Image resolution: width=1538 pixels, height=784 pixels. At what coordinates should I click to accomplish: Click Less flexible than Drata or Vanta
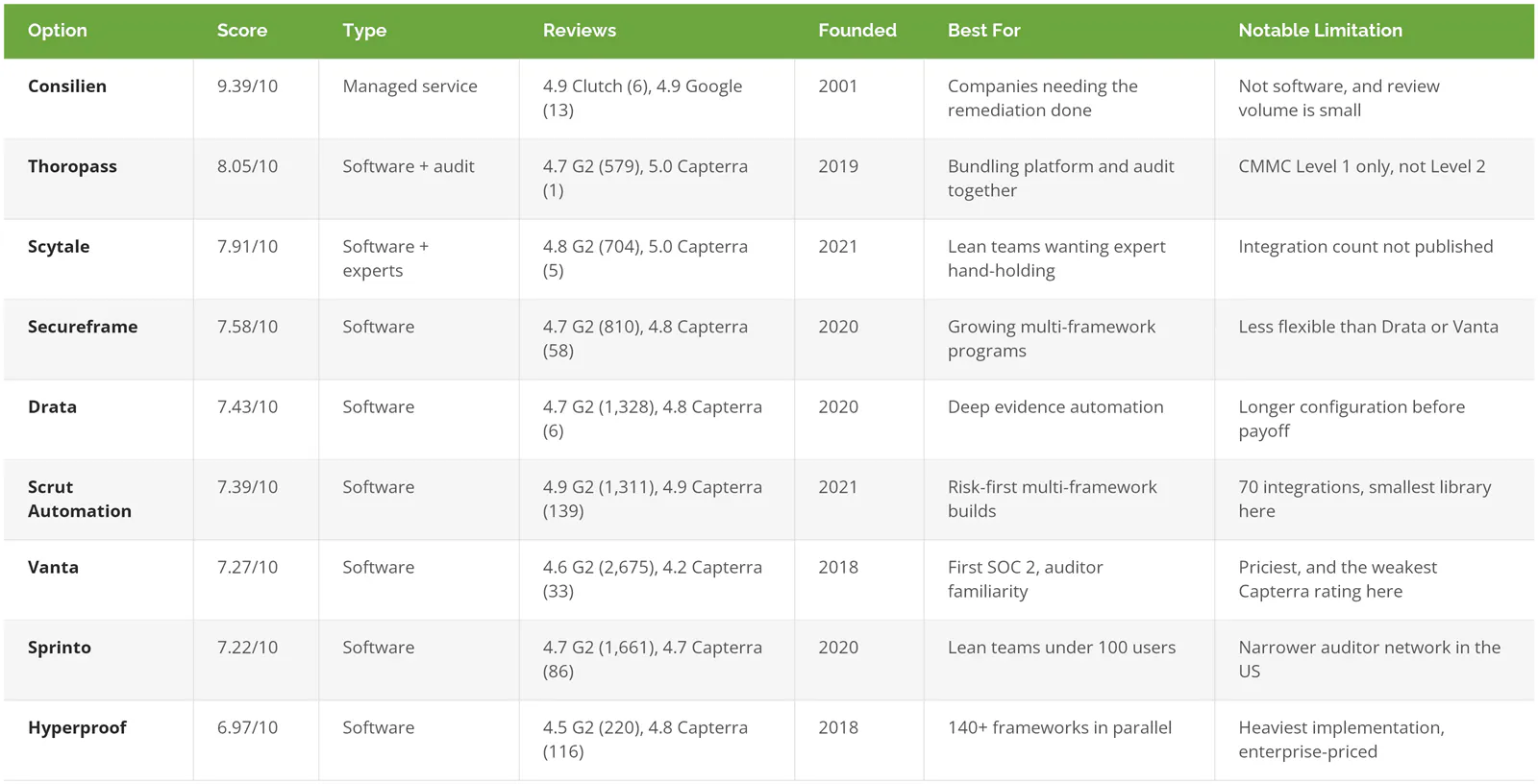pos(1369,327)
